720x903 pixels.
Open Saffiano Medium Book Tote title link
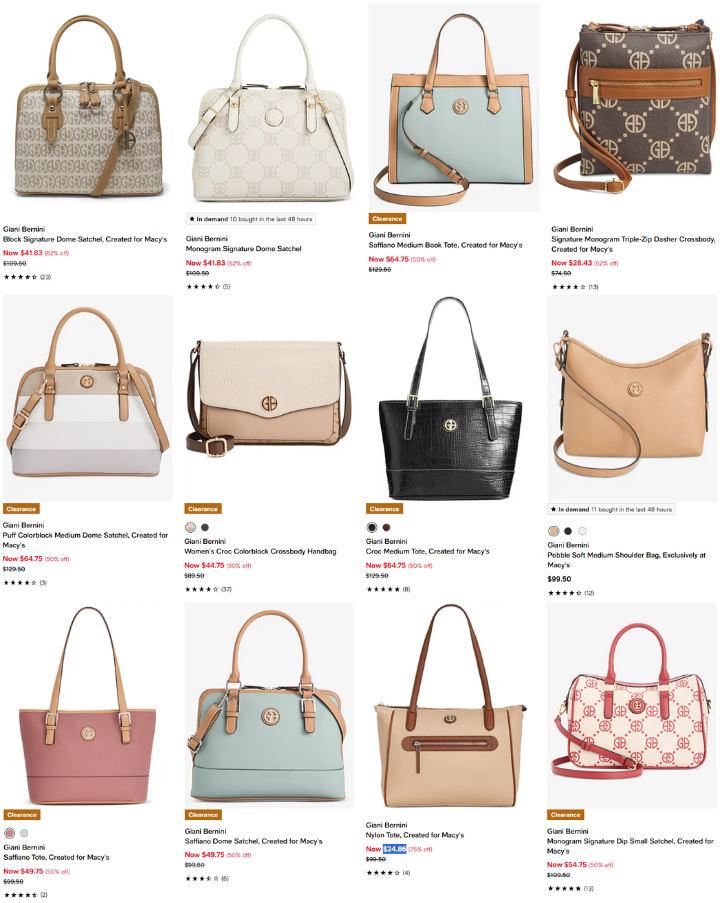[x=445, y=245]
